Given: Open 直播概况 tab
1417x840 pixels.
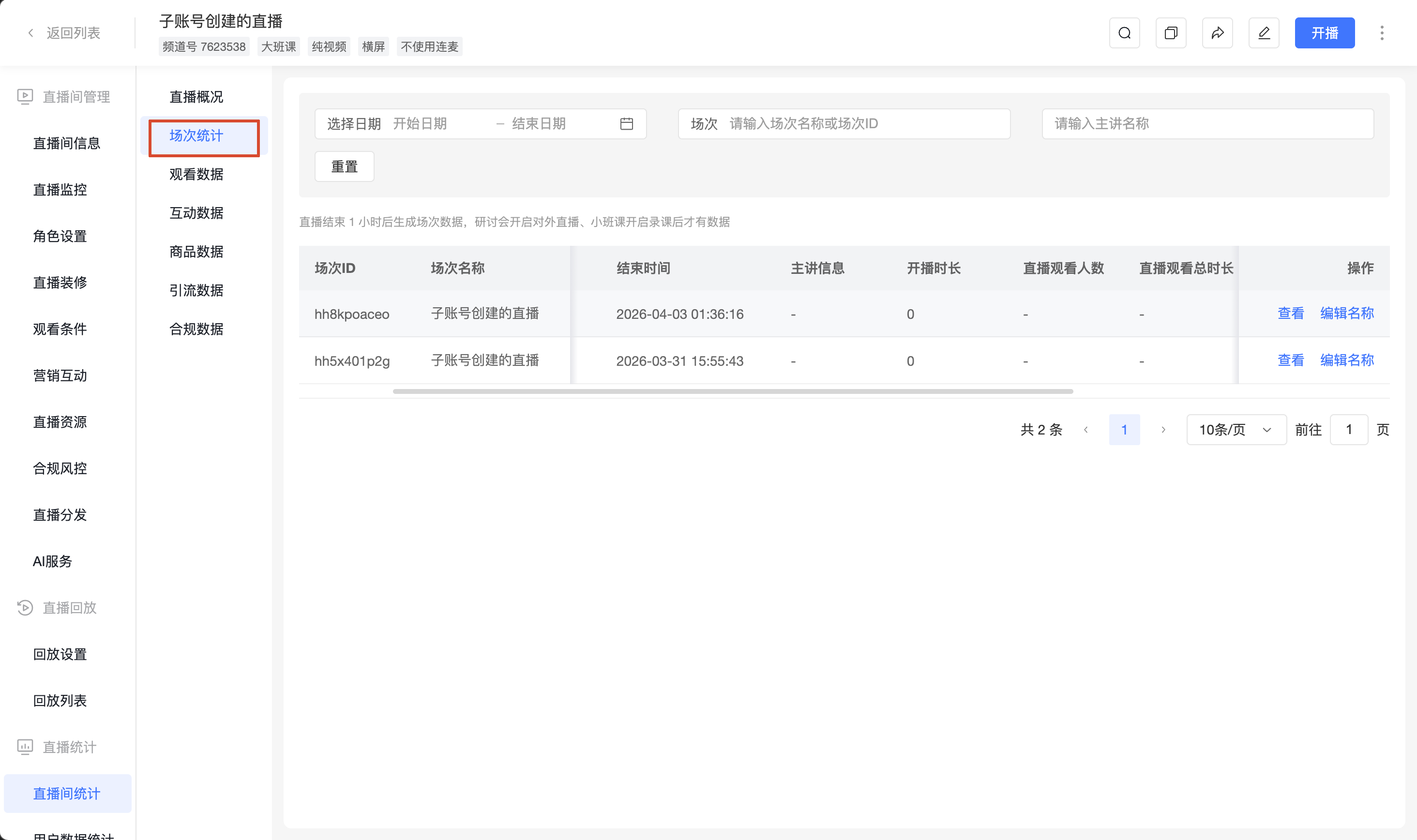Looking at the screenshot, I should (196, 97).
